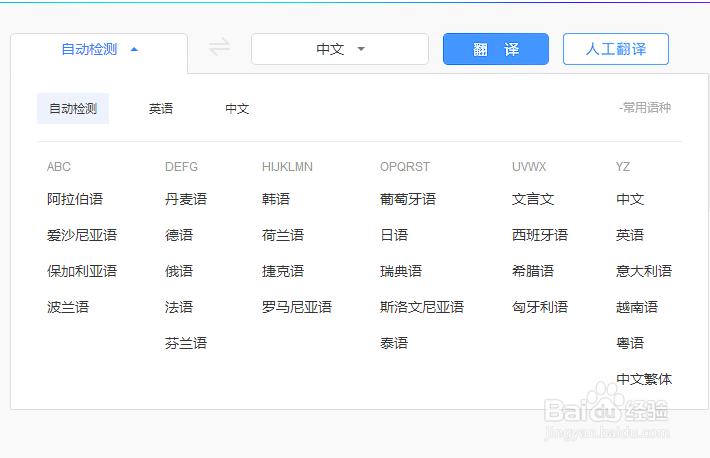Pick 中文繁体 from the YZ column
This screenshot has width=710, height=458.
click(644, 379)
